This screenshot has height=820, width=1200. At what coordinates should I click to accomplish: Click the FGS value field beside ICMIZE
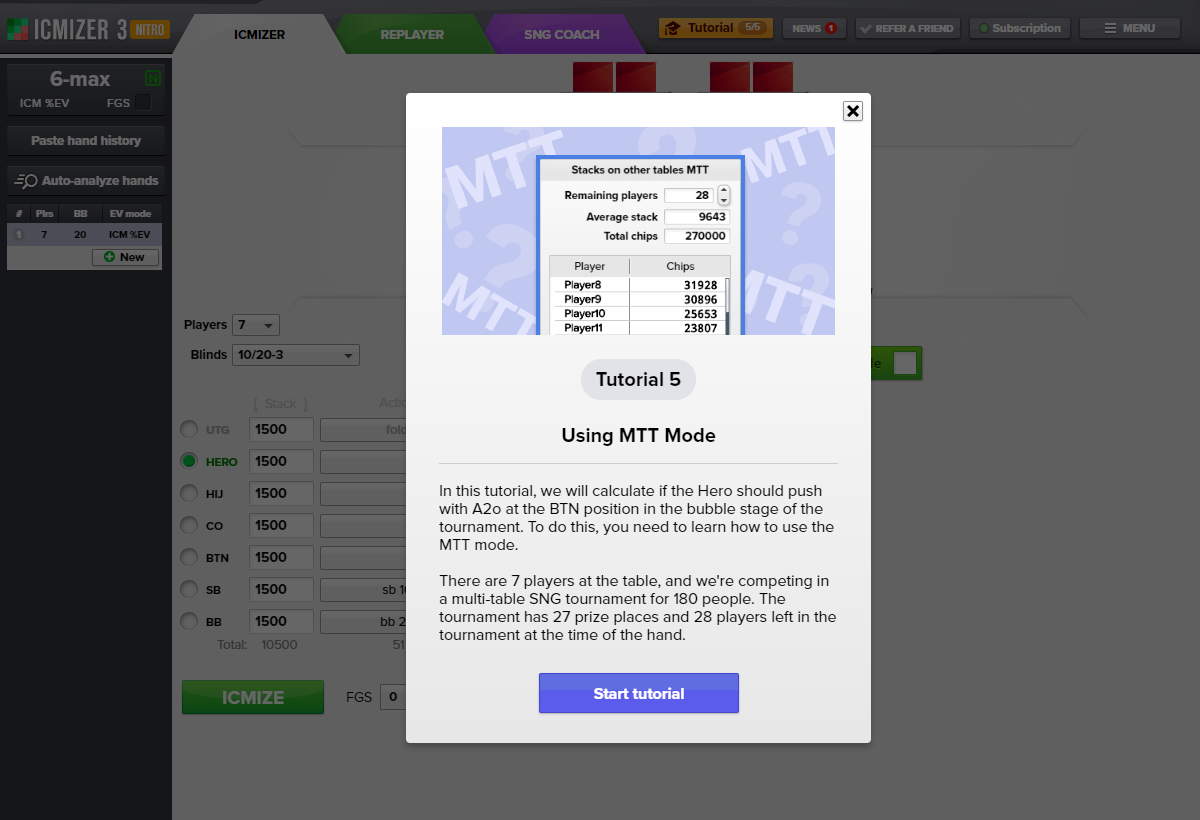[x=393, y=697]
